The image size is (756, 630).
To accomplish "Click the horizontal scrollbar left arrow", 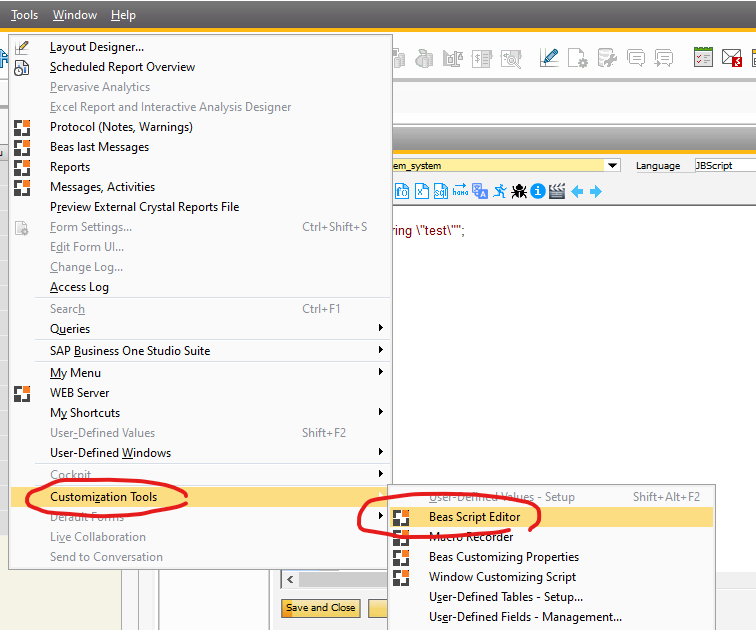I will [291, 580].
